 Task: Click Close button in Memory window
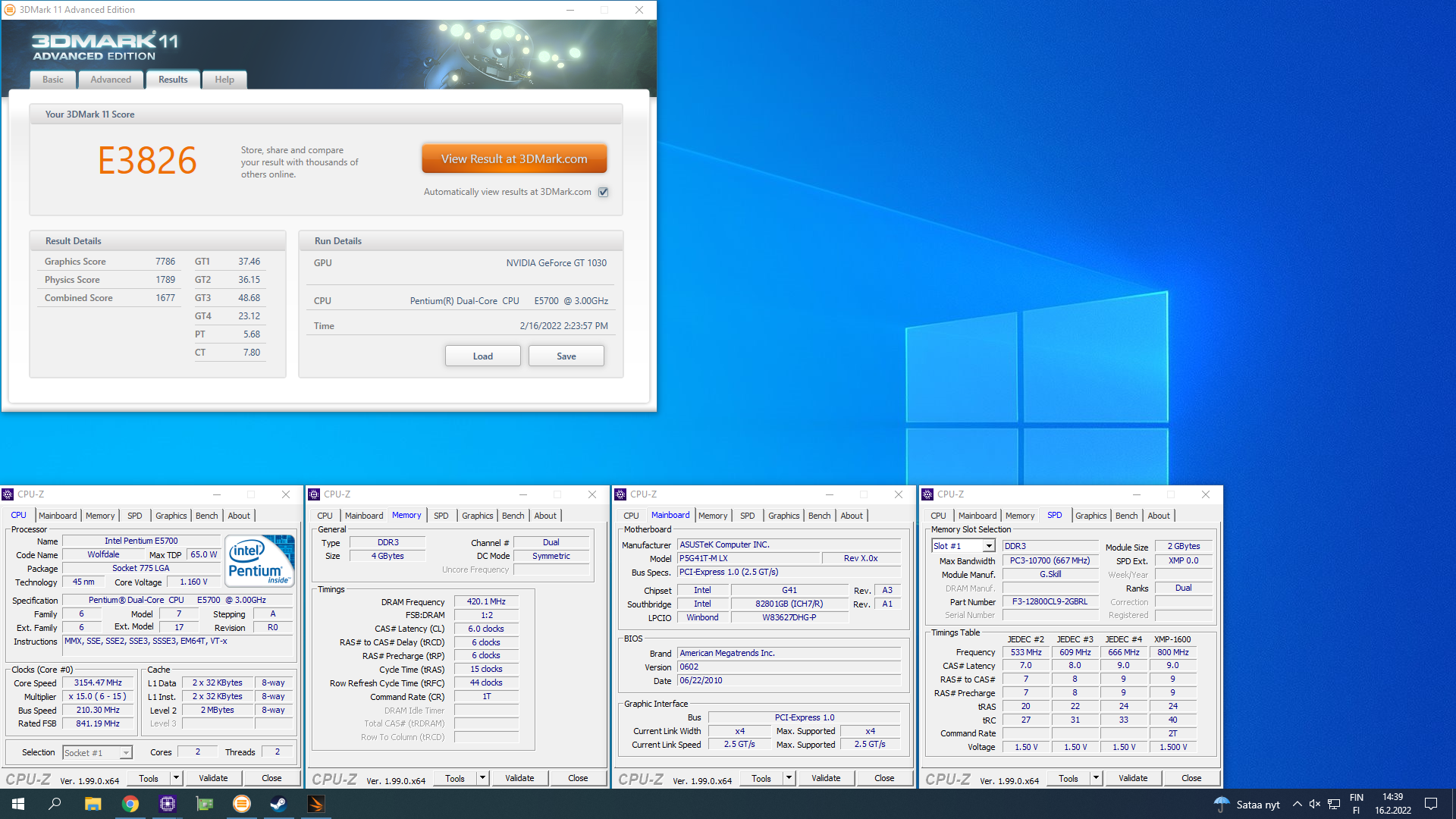point(578,778)
